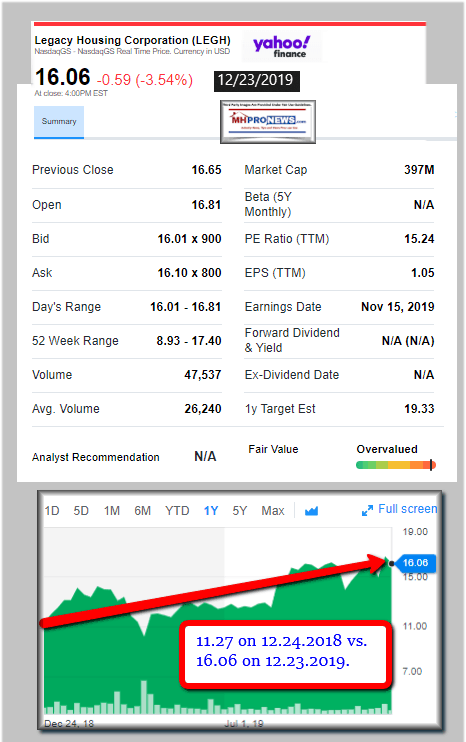This screenshot has height=742, width=466.
Task: Select the Max chart range
Action: point(273,511)
